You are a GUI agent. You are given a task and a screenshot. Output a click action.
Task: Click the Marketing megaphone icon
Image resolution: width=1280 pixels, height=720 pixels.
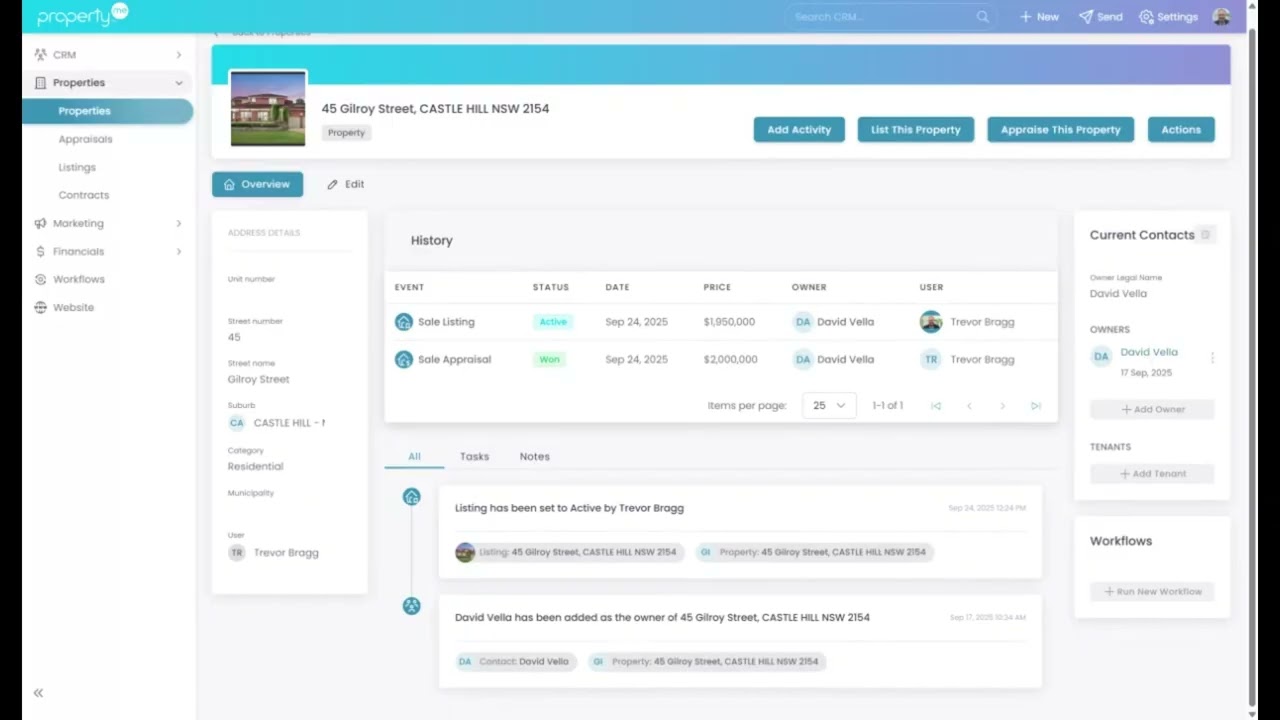tap(40, 223)
